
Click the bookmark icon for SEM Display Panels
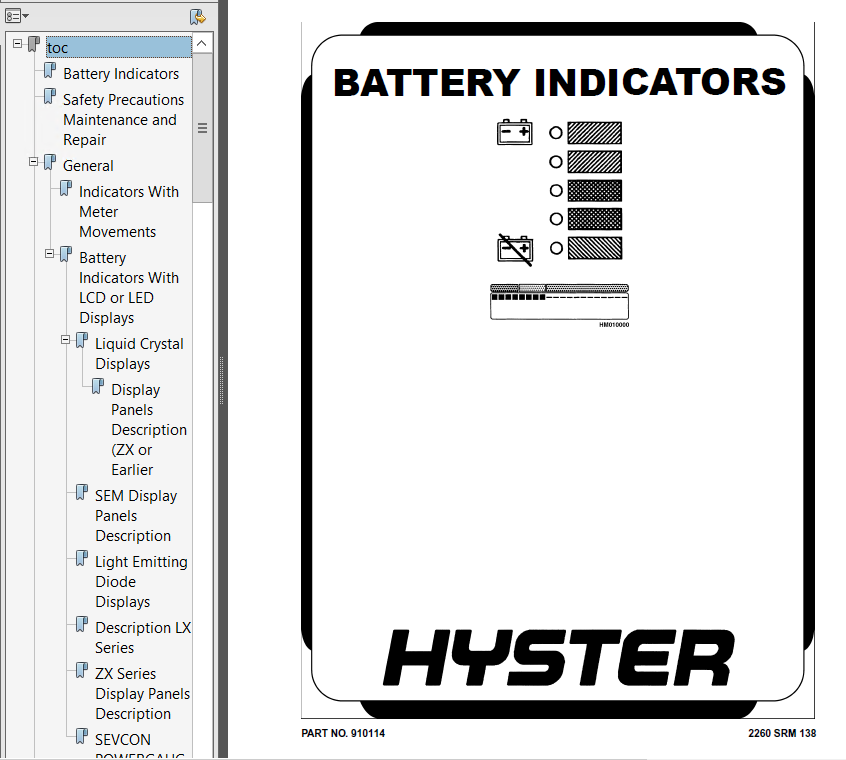tap(82, 492)
